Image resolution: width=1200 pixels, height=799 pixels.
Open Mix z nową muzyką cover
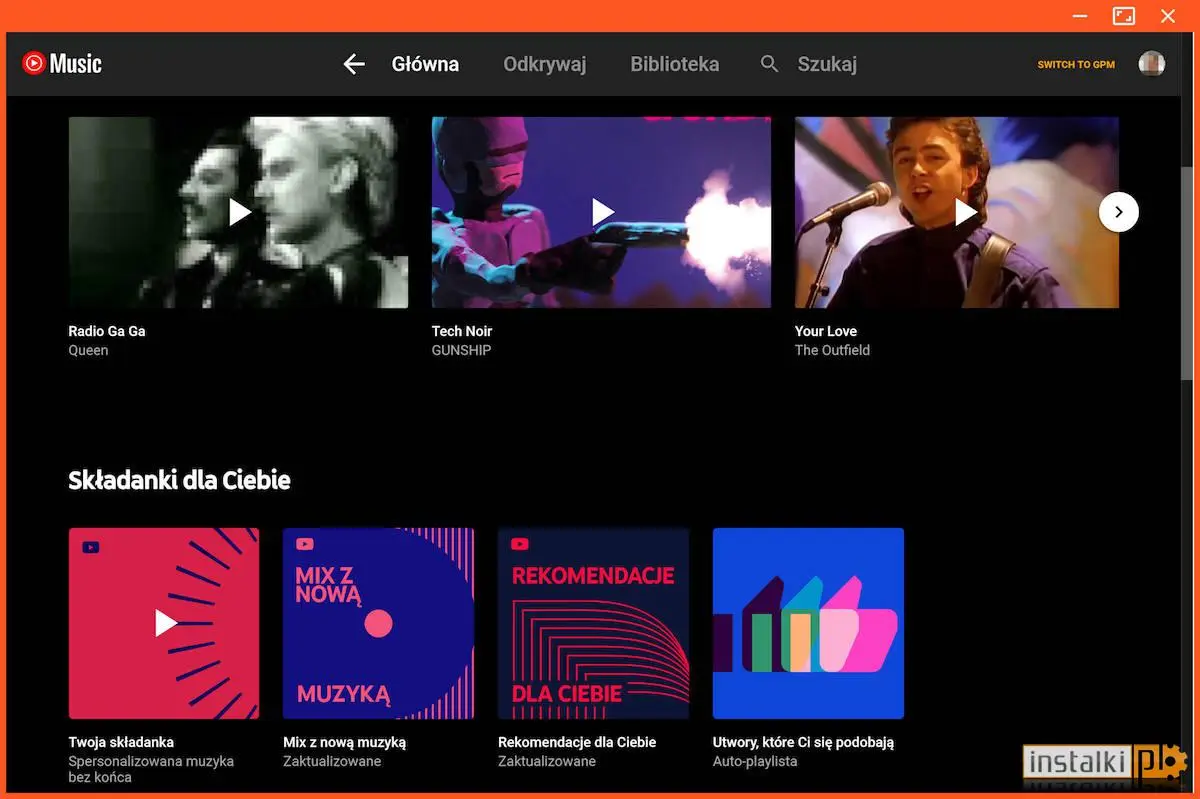coord(379,623)
